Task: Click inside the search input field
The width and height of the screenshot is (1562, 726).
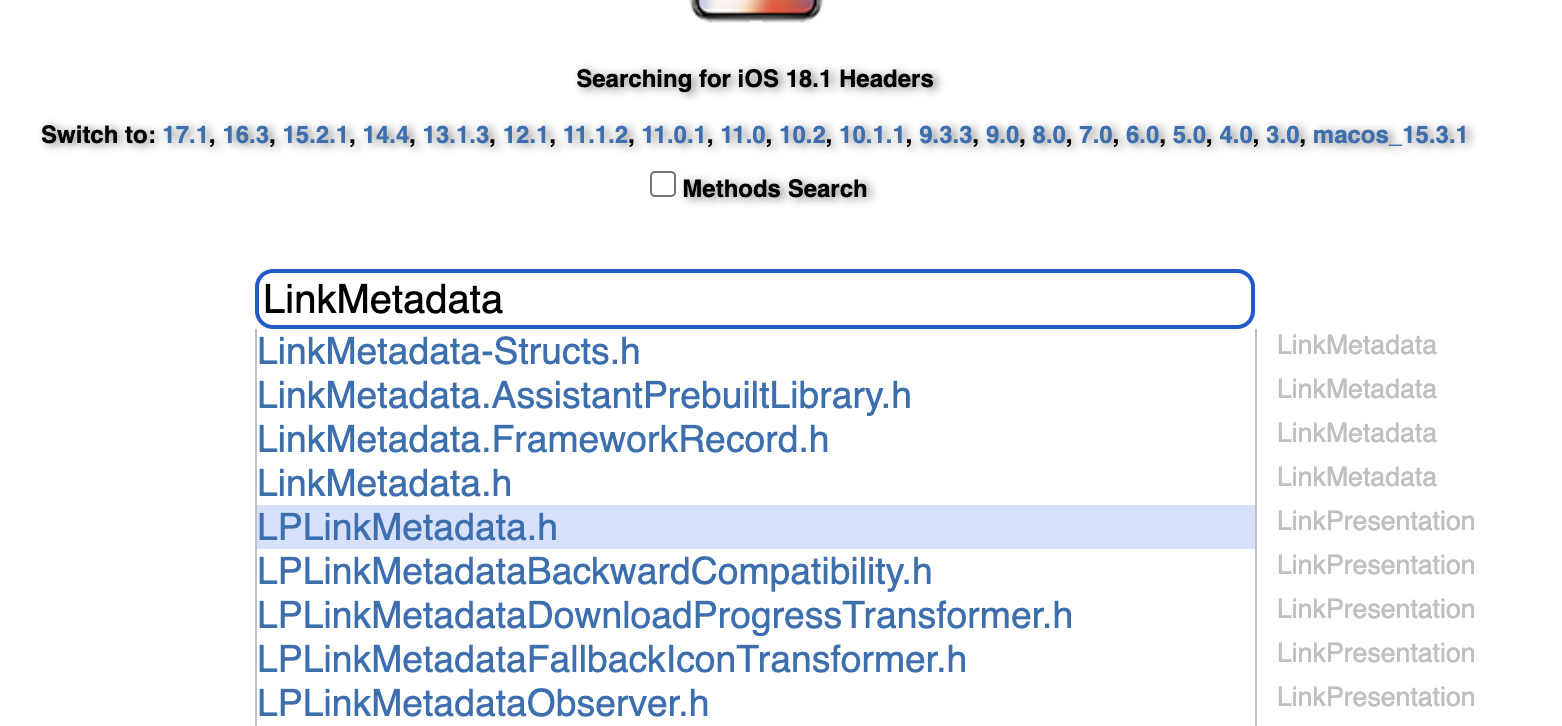Action: coord(754,298)
